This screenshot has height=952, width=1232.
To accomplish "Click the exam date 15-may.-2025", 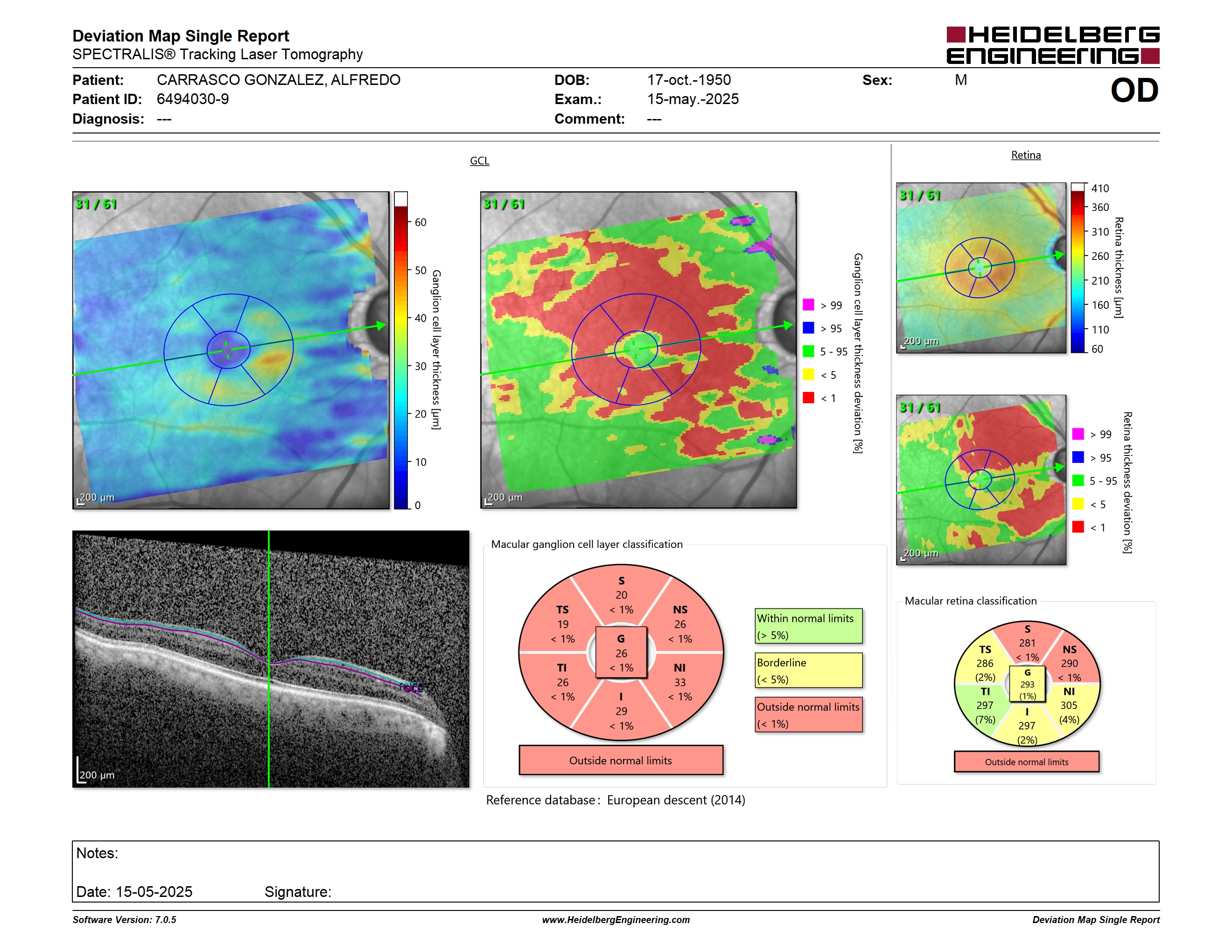I will pos(693,99).
